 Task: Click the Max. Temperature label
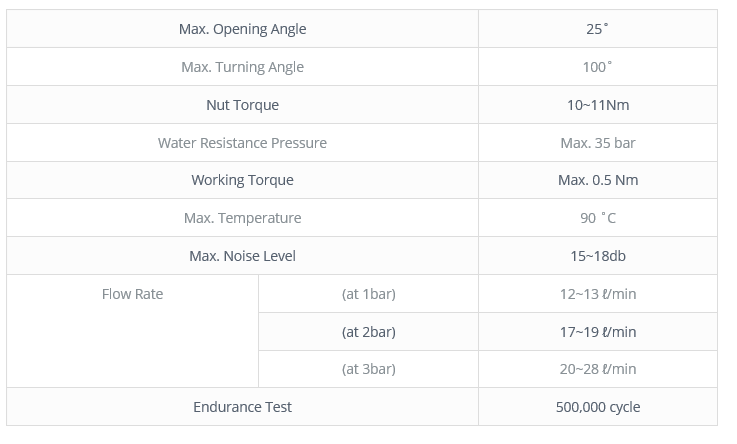(243, 218)
